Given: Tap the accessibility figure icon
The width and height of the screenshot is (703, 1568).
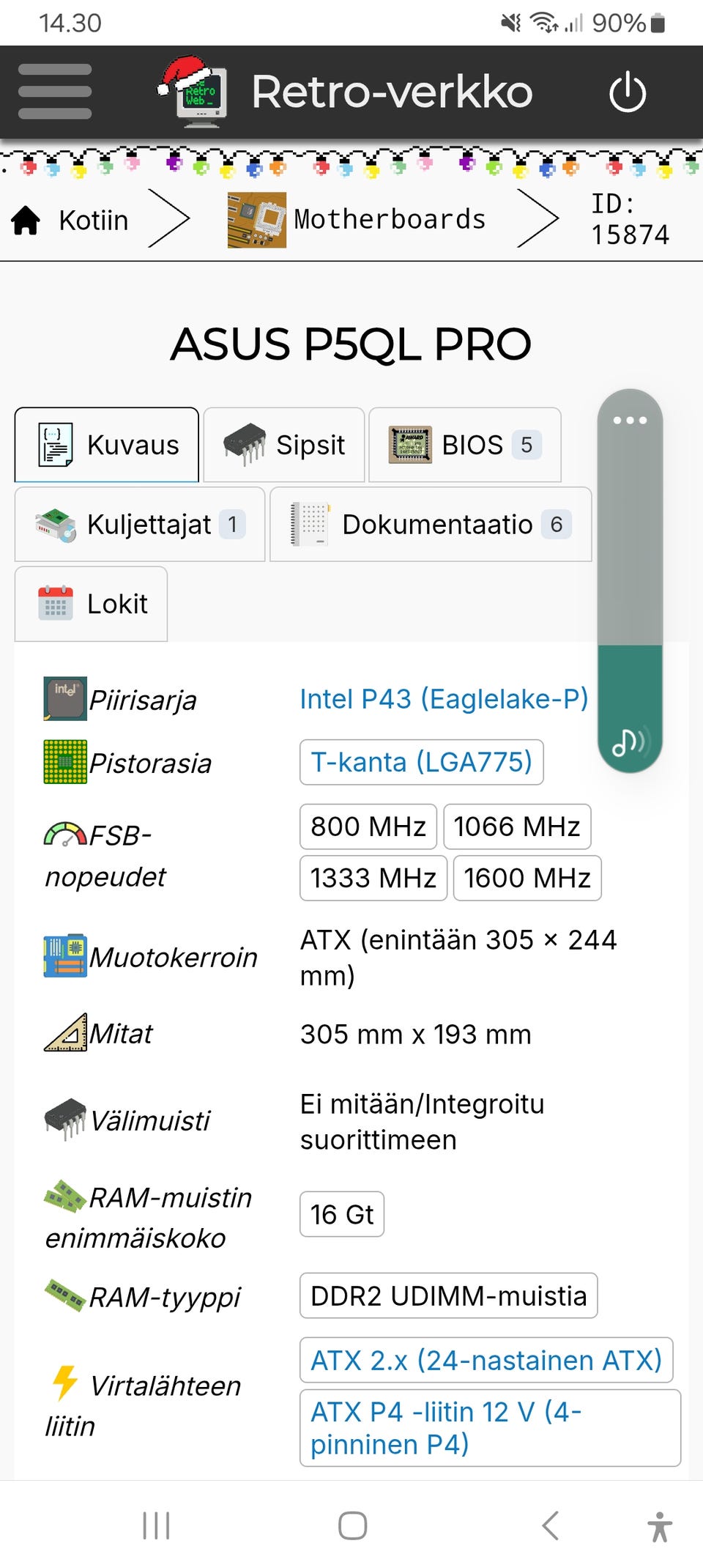Looking at the screenshot, I should tap(660, 1526).
